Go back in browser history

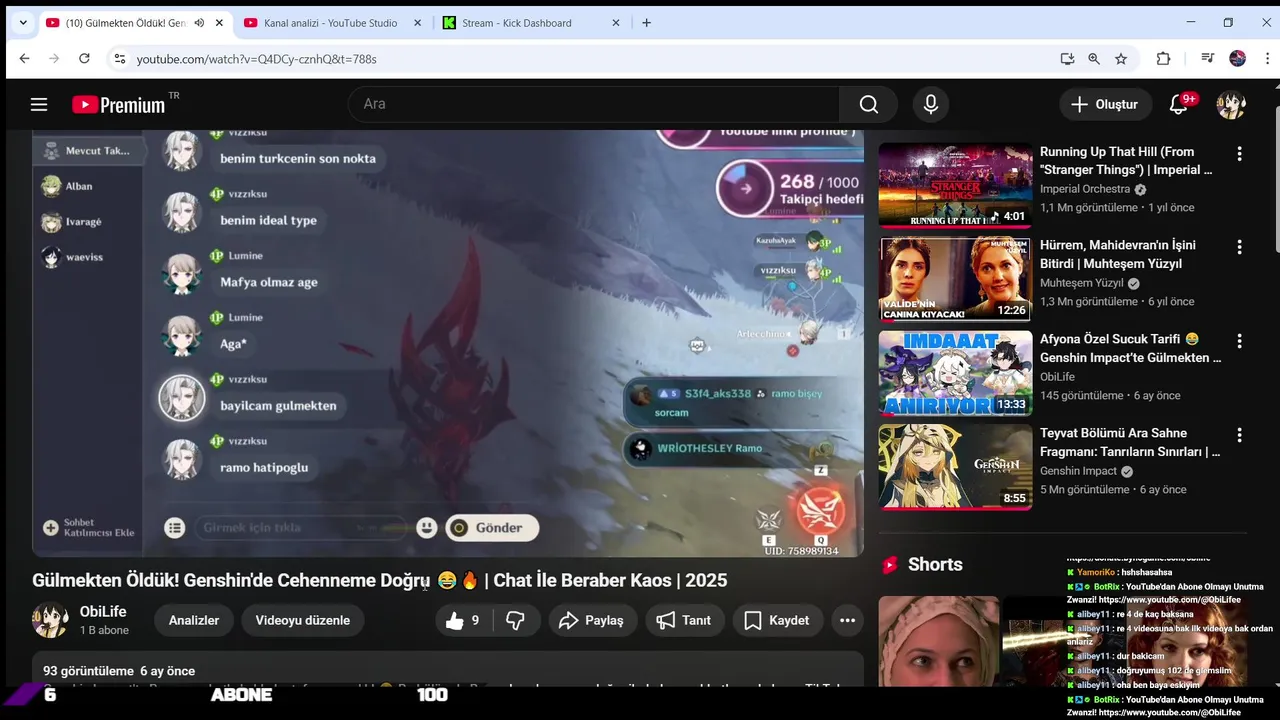coord(24,59)
